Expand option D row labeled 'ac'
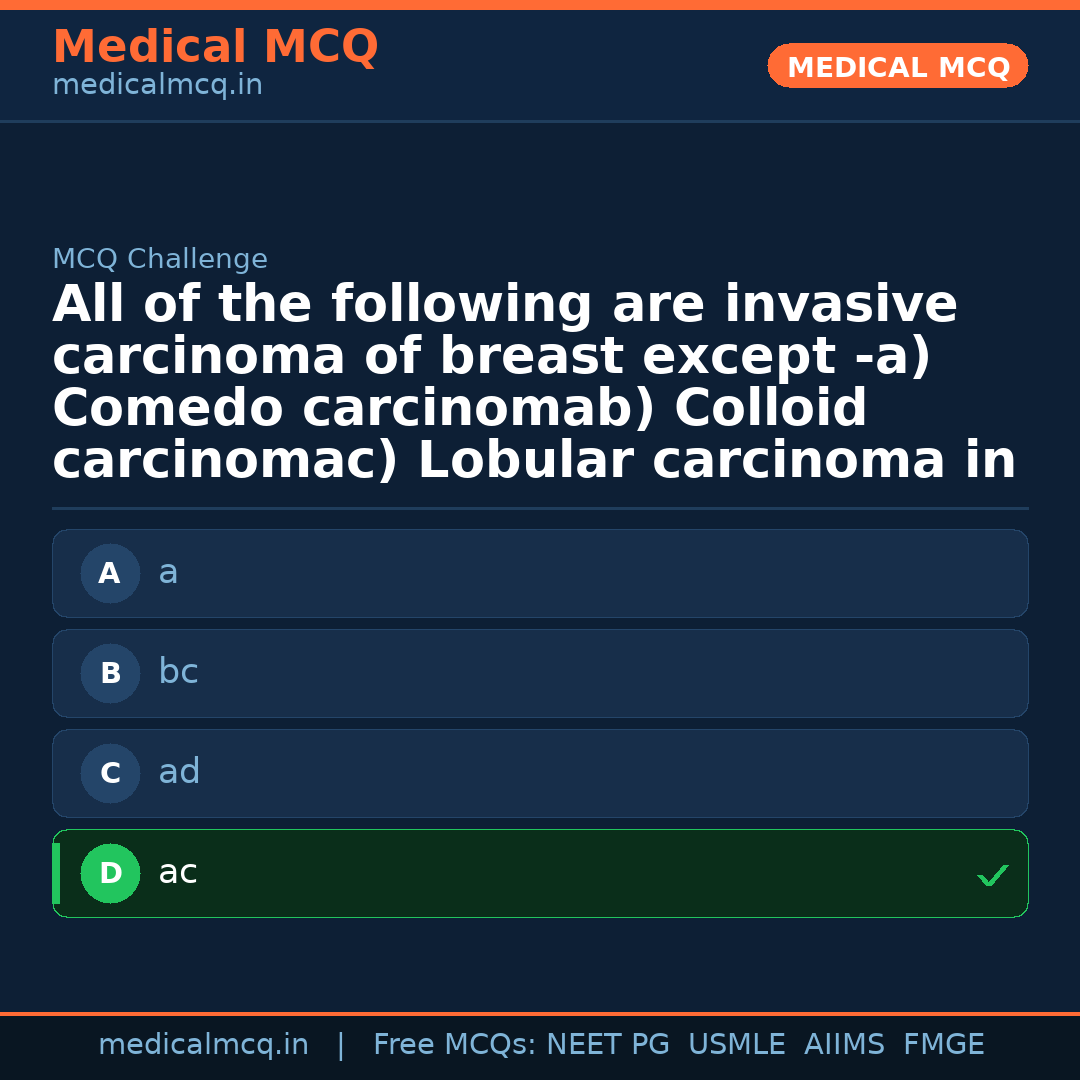Image resolution: width=1080 pixels, height=1080 pixels. [x=540, y=873]
